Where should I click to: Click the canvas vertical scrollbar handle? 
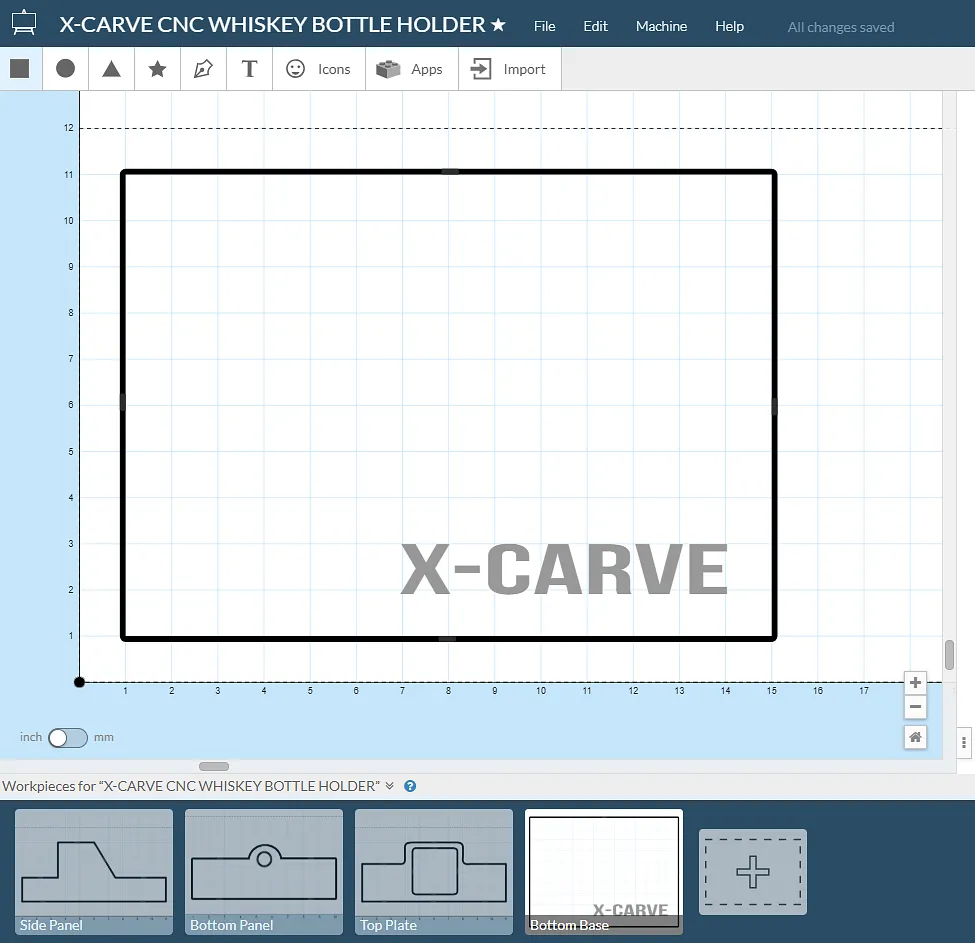coord(949,655)
